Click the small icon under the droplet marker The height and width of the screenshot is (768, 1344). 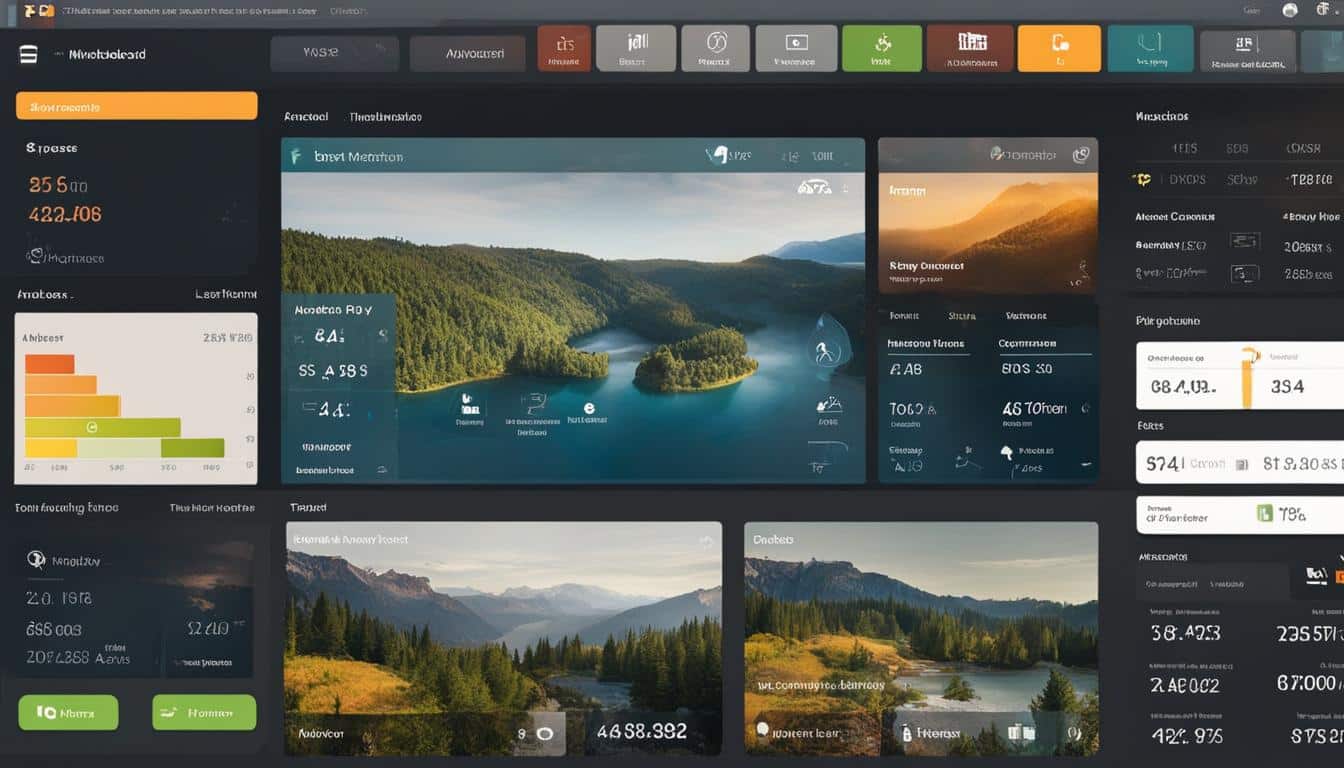pyautogui.click(x=829, y=404)
